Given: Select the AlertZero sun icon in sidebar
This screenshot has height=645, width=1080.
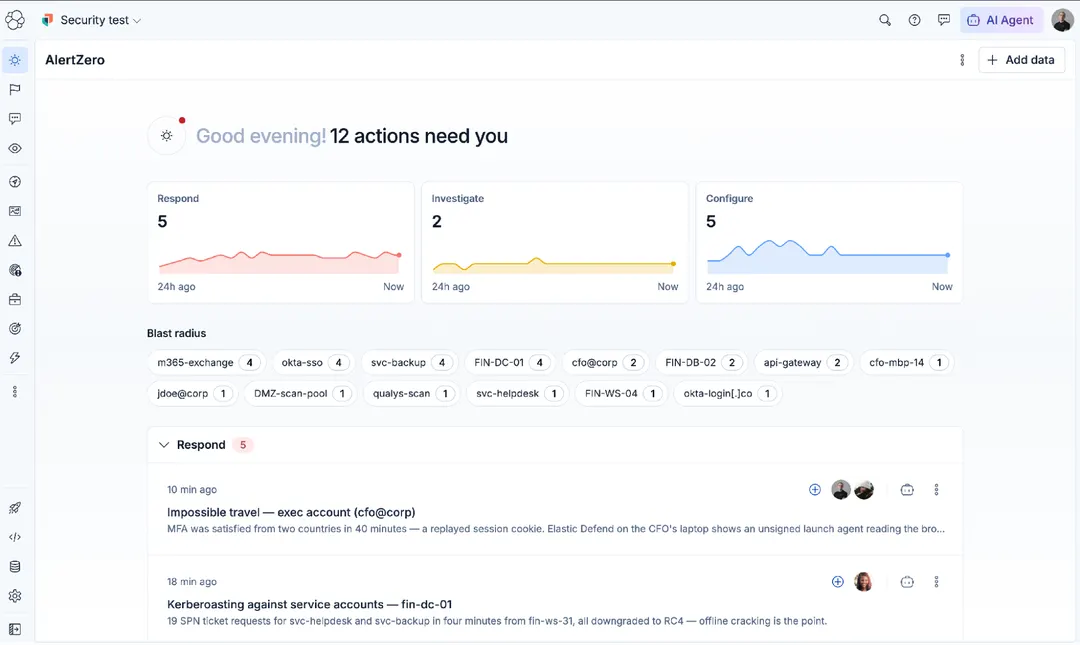Looking at the screenshot, I should click(x=14, y=60).
